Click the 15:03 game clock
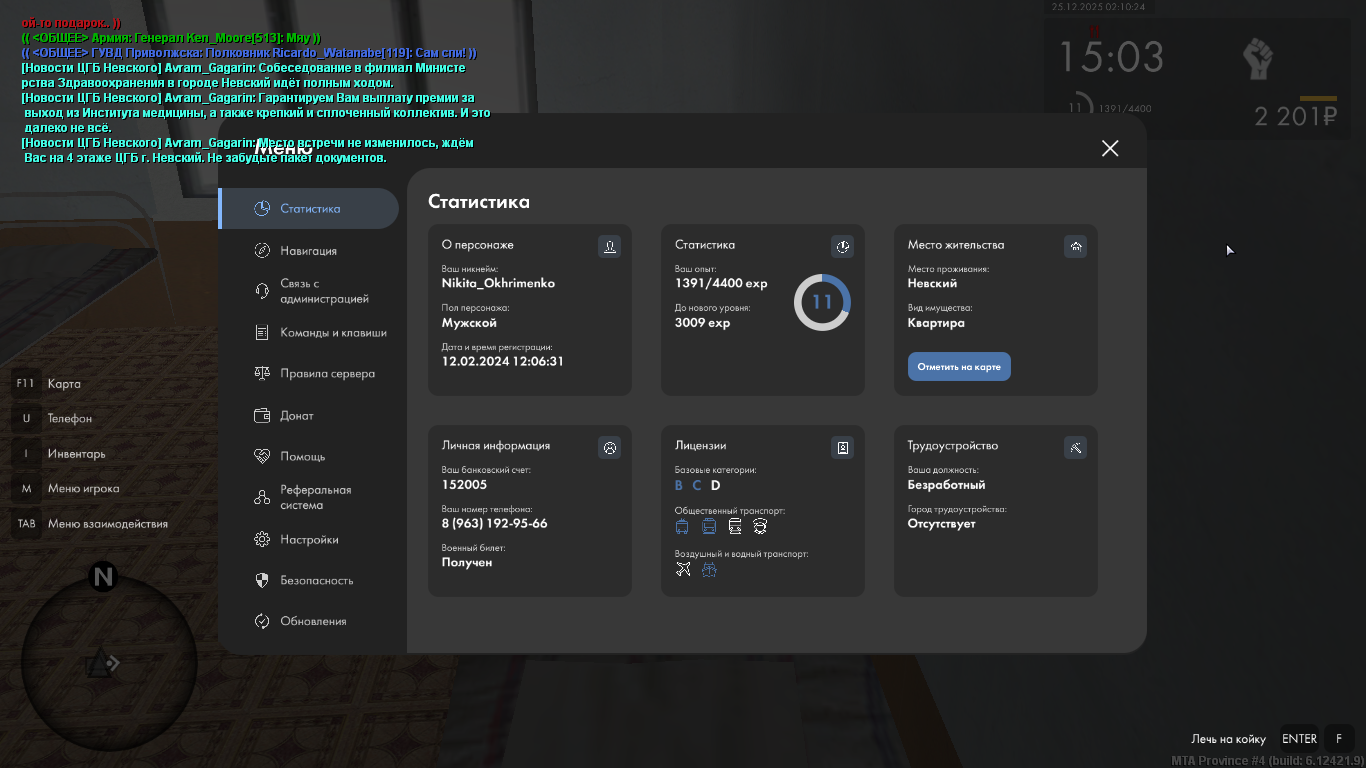This screenshot has width=1366, height=768. pyautogui.click(x=1111, y=57)
